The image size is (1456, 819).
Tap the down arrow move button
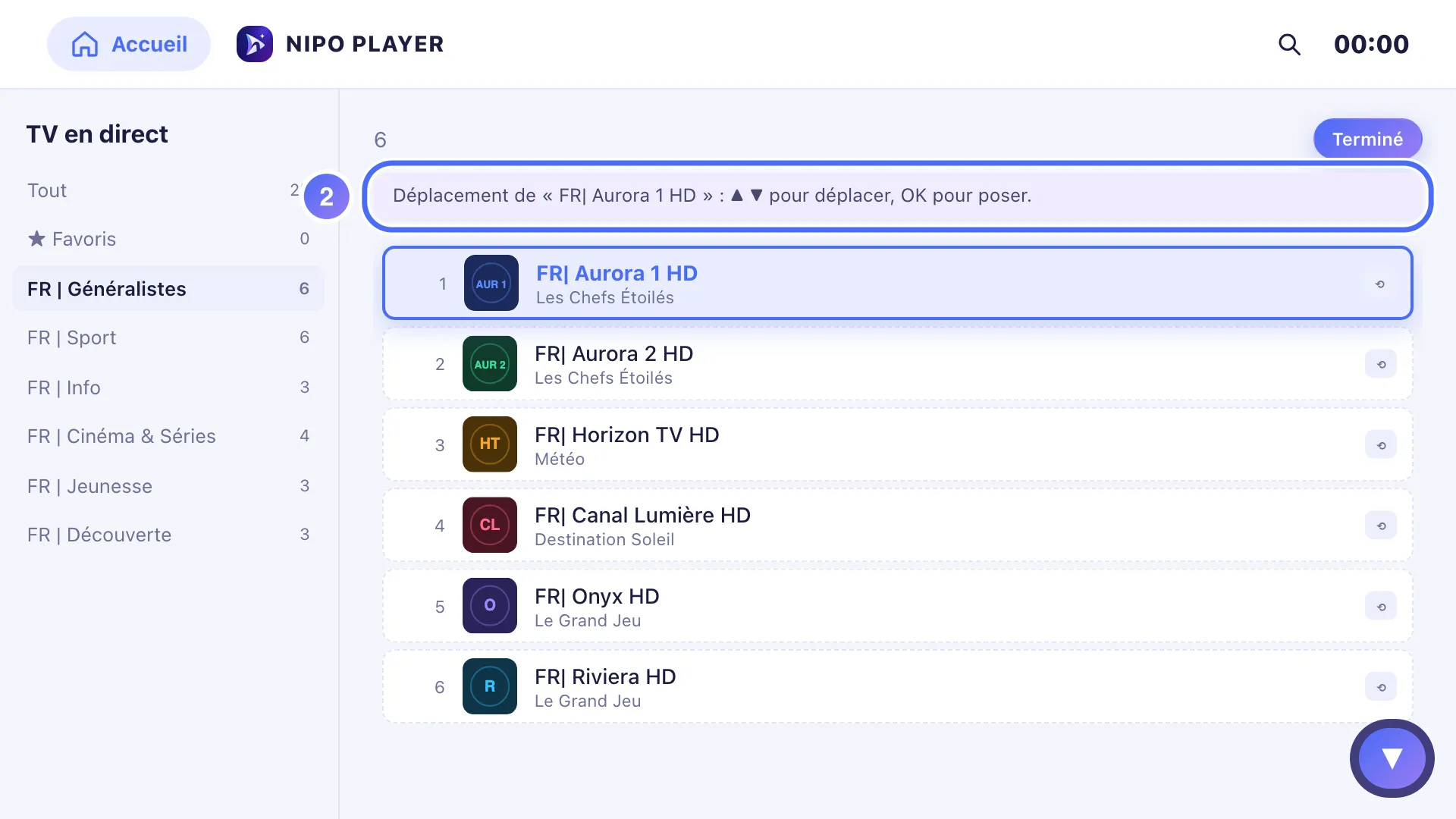click(1392, 758)
